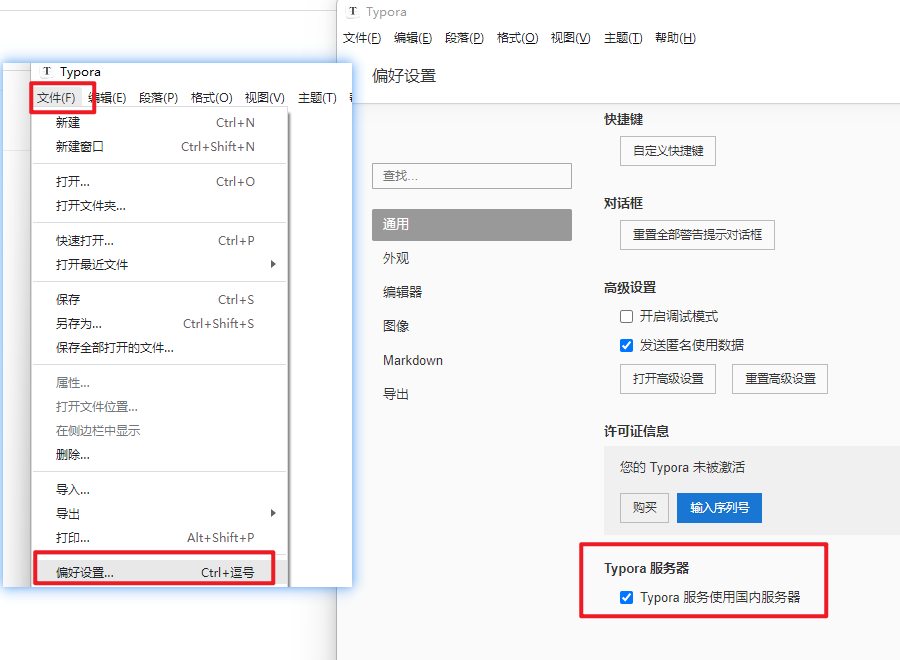Open 视图(V) menu in the right preferences window

point(571,38)
